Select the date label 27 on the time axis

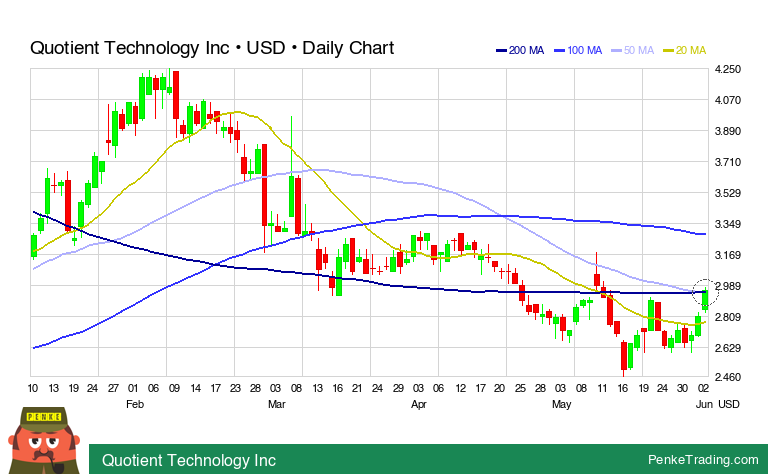[113, 388]
